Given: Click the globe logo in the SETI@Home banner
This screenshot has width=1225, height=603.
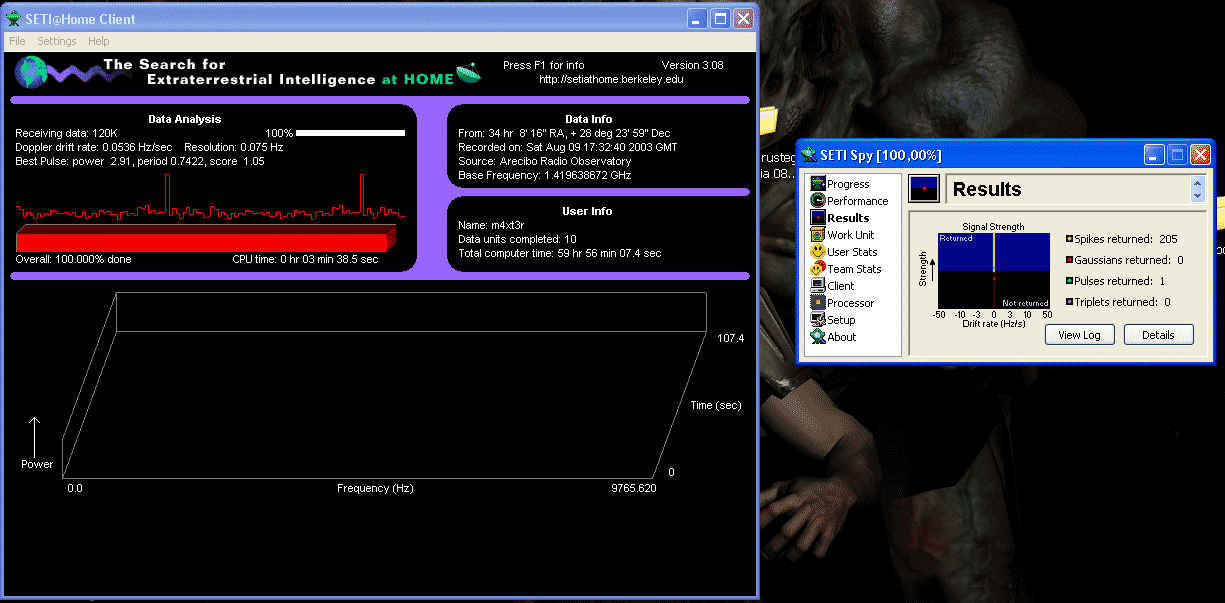Looking at the screenshot, I should tap(31, 70).
